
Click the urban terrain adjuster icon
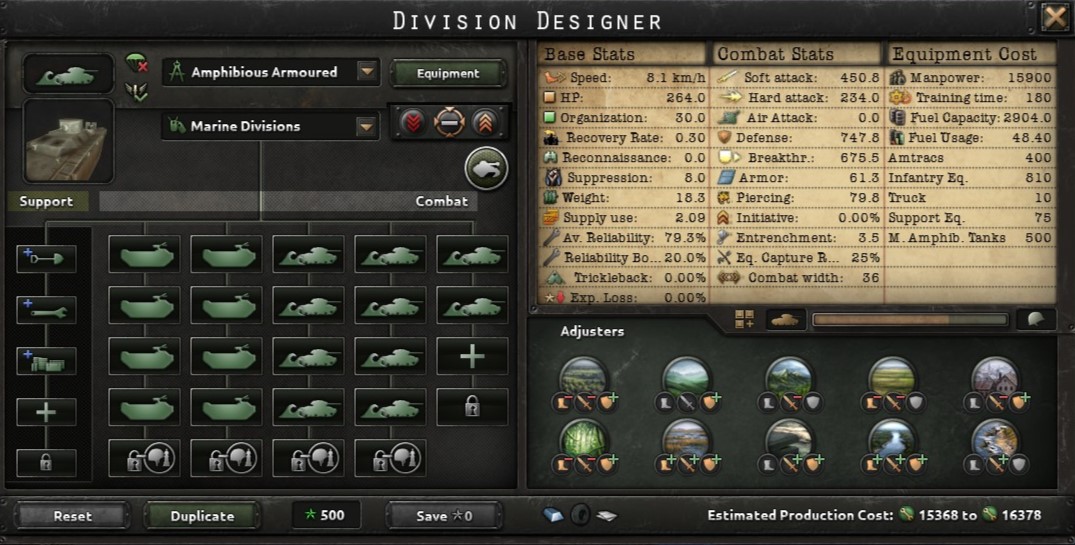click(994, 377)
